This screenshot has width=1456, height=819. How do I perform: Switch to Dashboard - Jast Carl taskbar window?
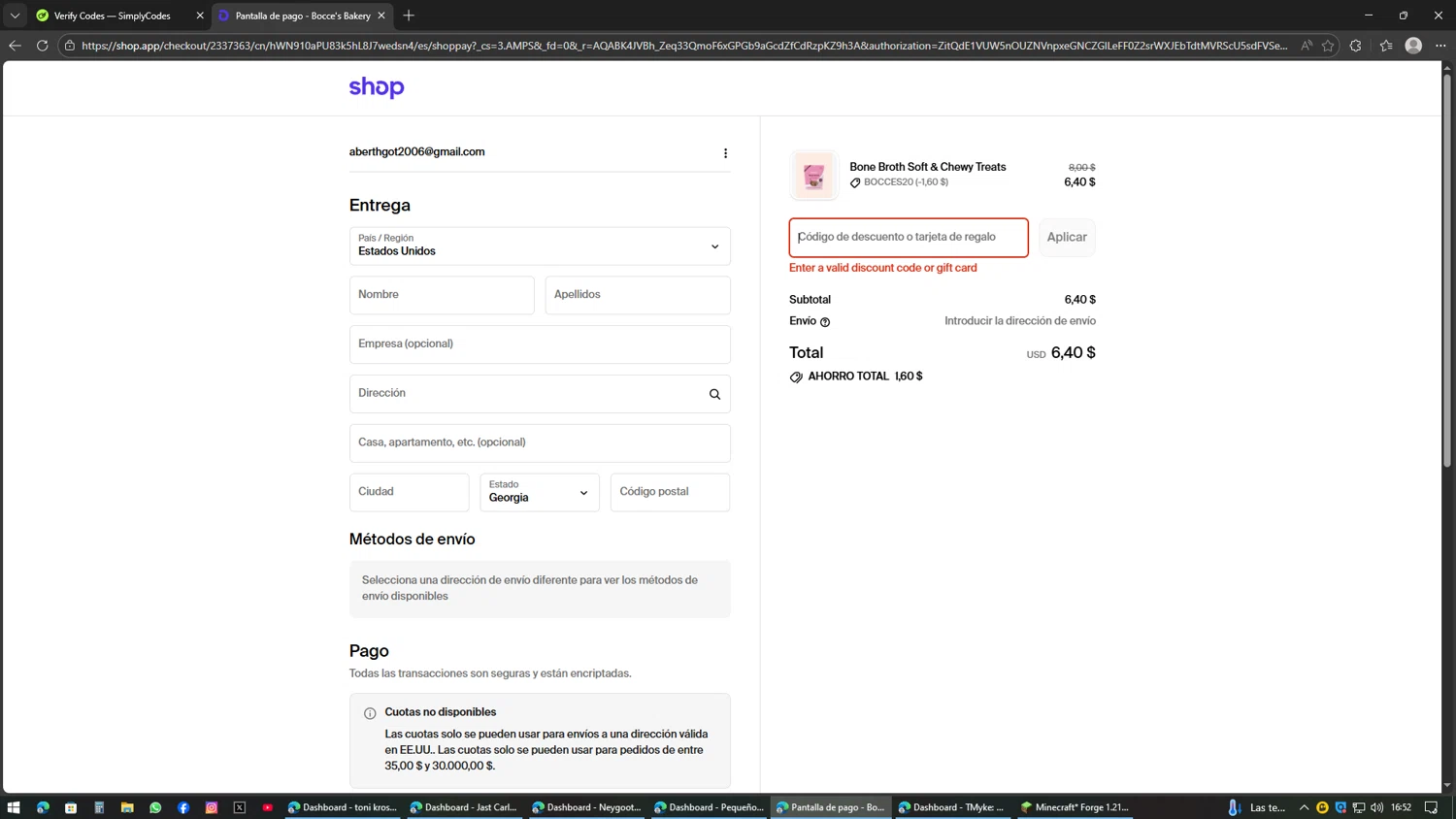[x=464, y=807]
